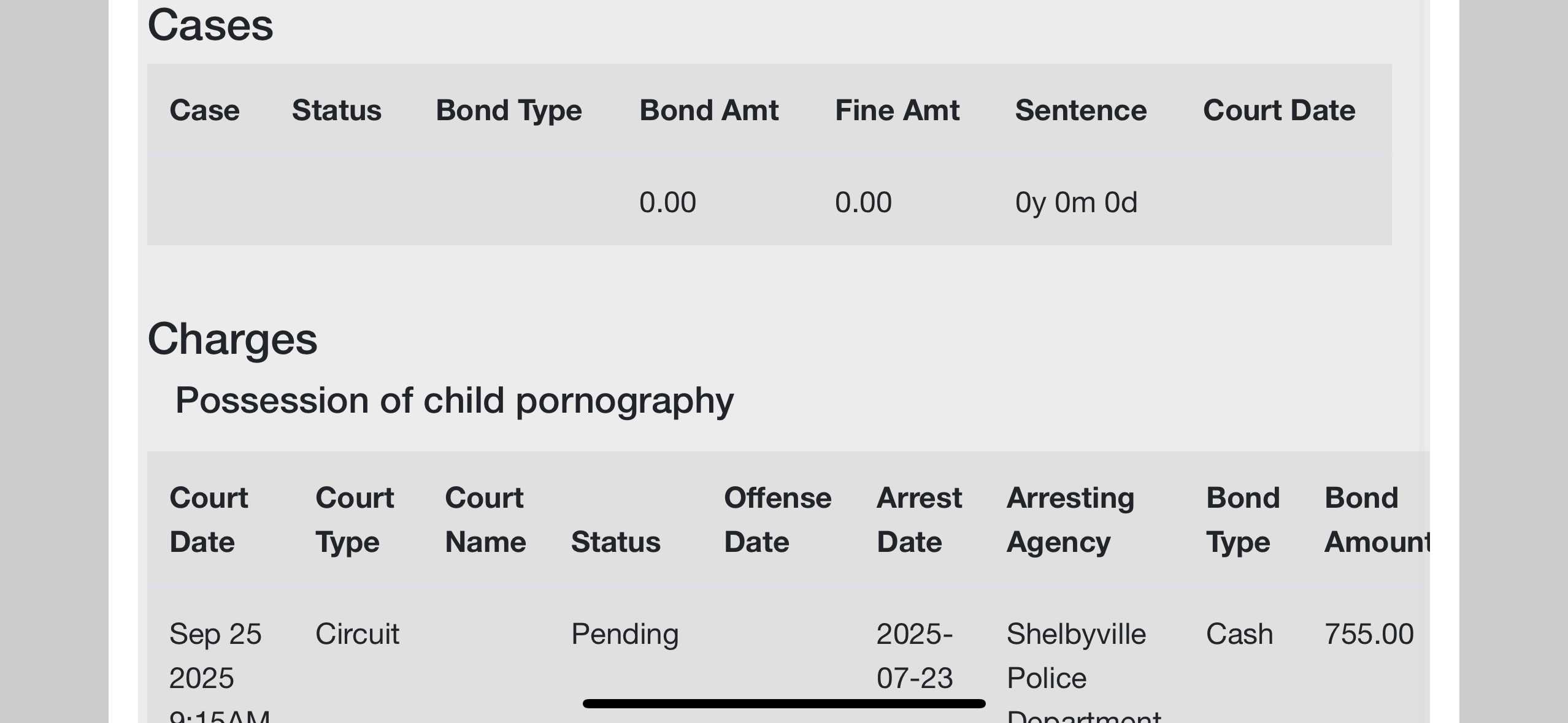This screenshot has width=1568, height=723.
Task: Select the Sentence column header
Action: point(1081,110)
